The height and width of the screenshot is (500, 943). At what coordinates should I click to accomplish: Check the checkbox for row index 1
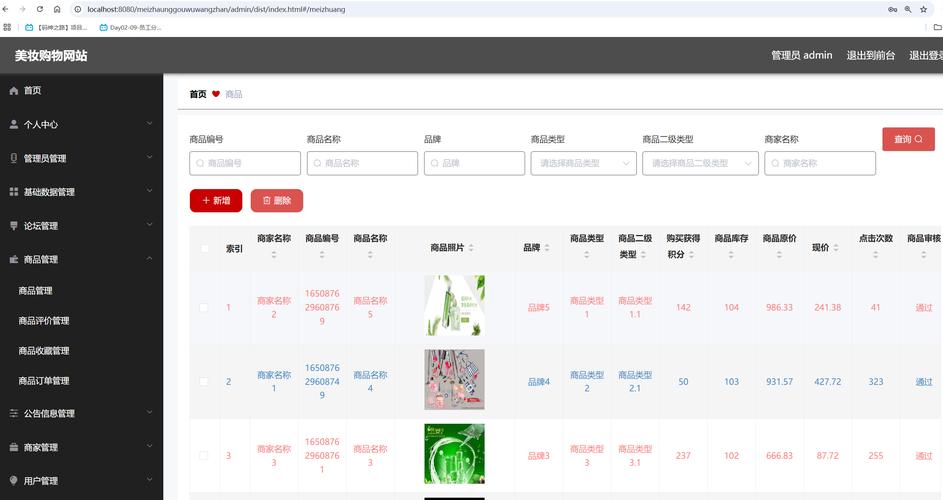tap(204, 308)
